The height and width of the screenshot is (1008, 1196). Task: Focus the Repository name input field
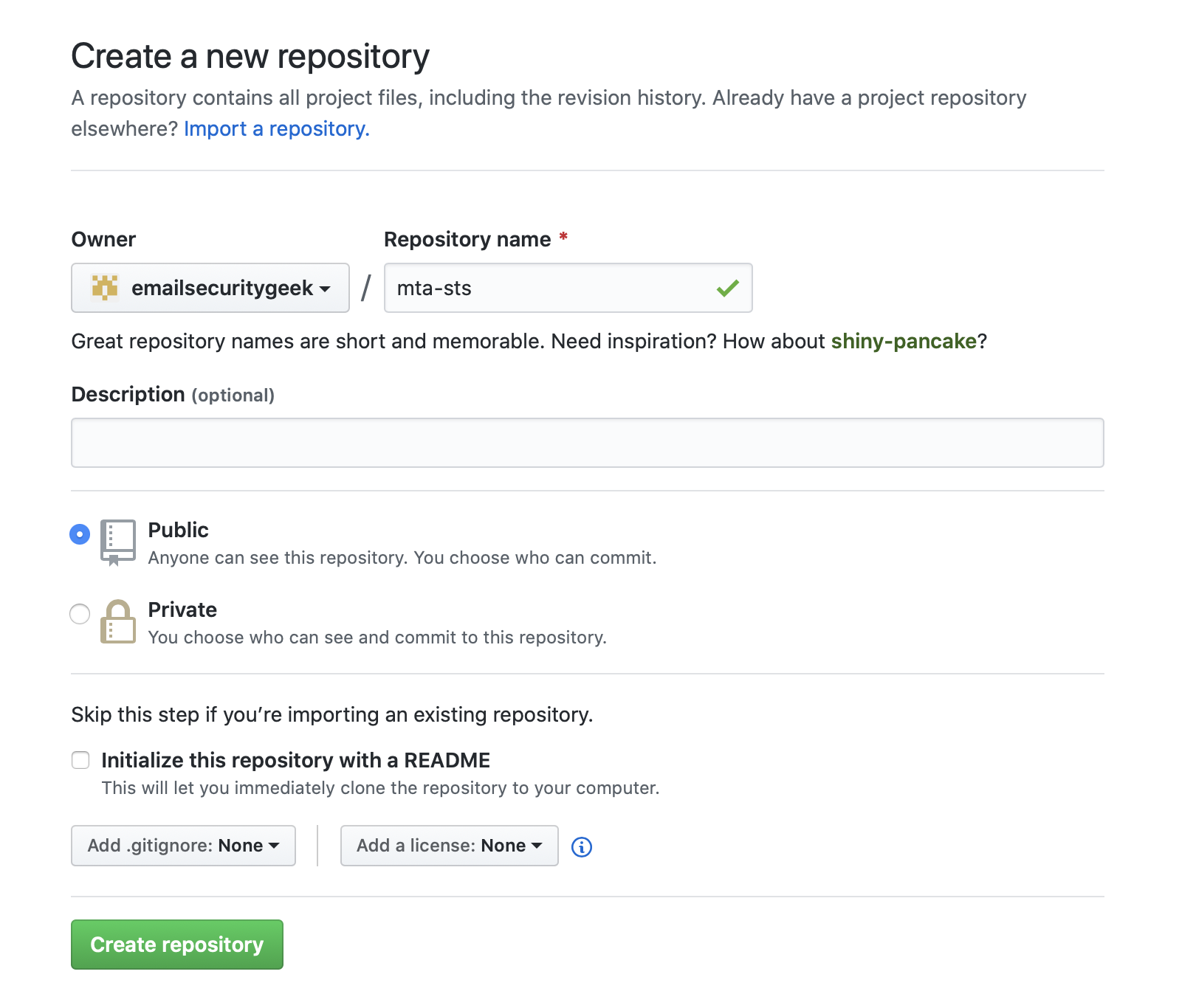coord(568,288)
